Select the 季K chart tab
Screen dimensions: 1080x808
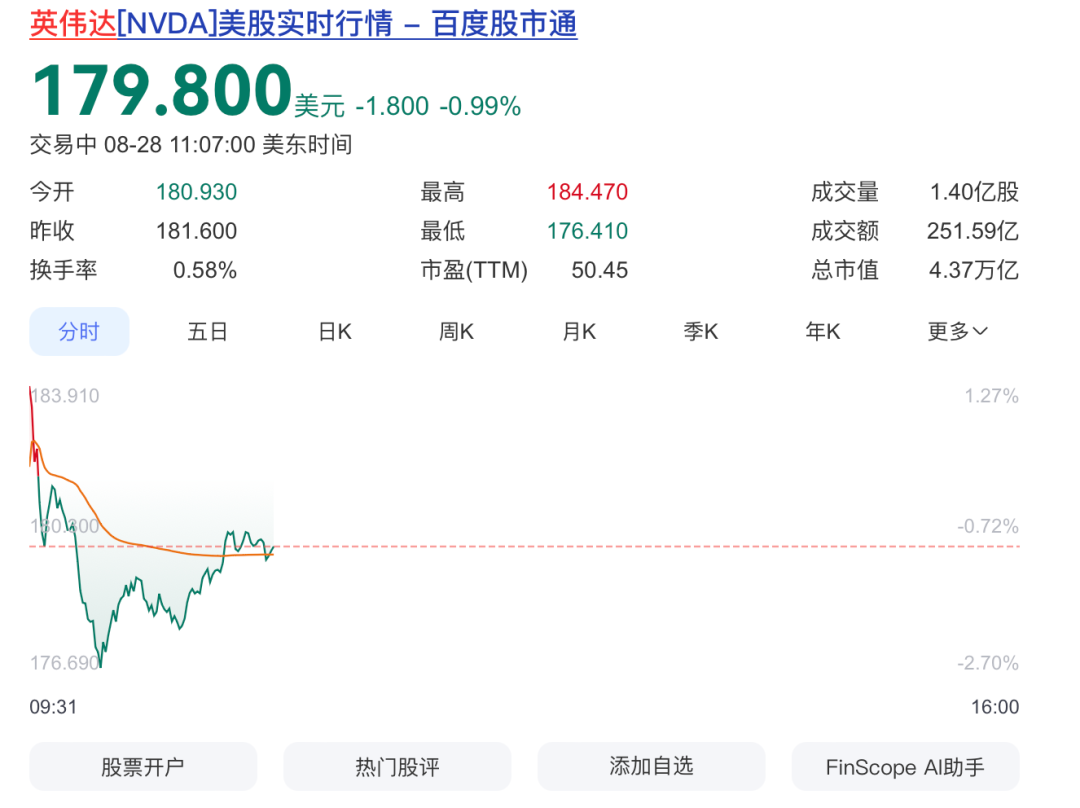pyautogui.click(x=700, y=332)
